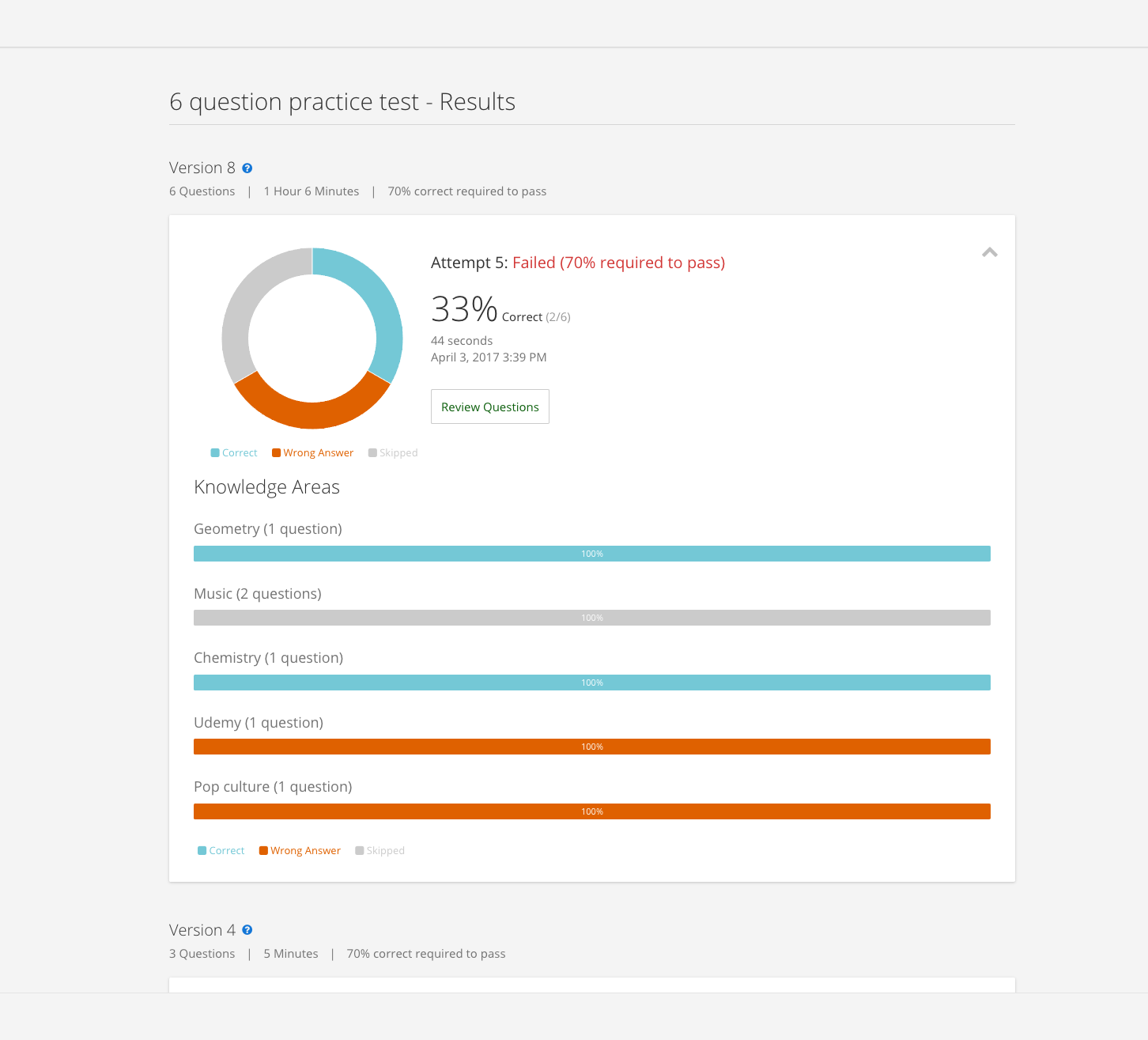Click the 'Geometry (1 question)' label
This screenshot has height=1040, width=1148.
[x=268, y=529]
